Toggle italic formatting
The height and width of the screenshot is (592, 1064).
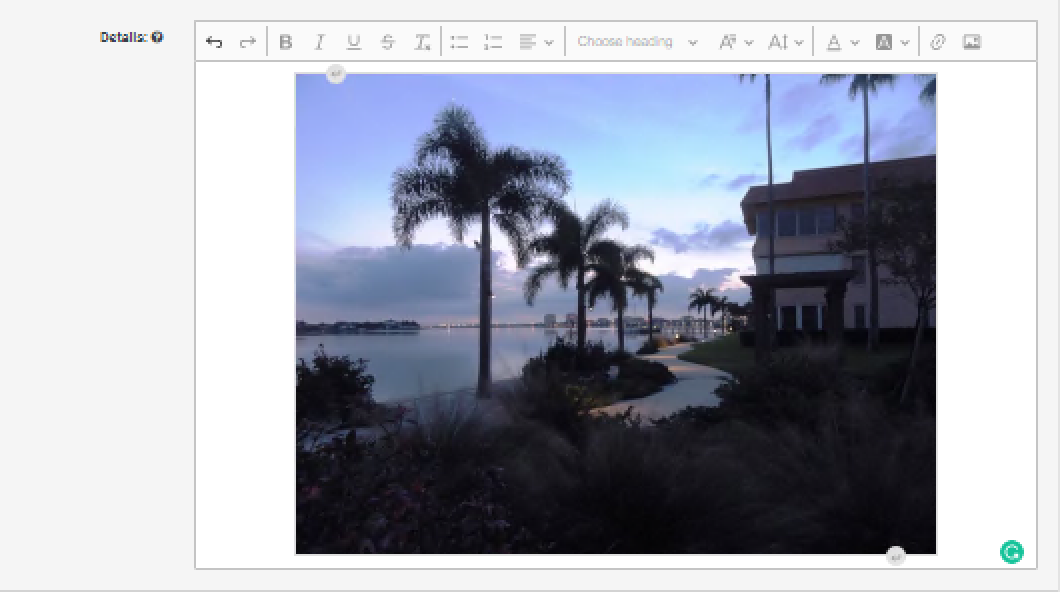[x=320, y=42]
